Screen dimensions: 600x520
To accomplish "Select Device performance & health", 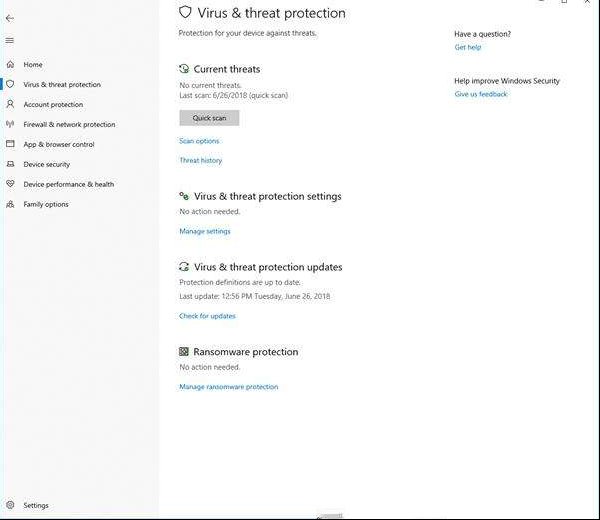I will point(69,184).
